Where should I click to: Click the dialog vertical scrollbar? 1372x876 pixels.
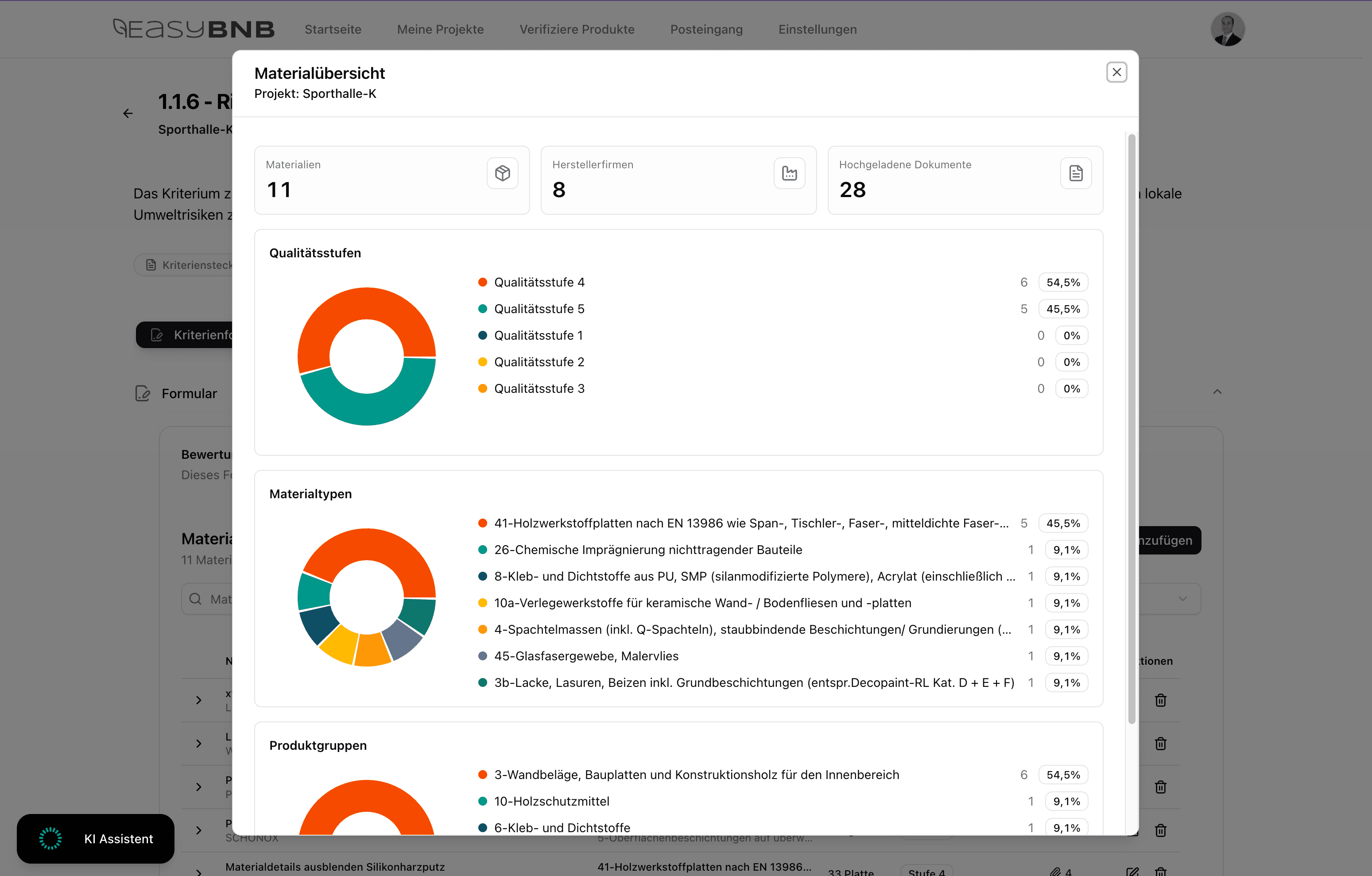coord(1132,429)
